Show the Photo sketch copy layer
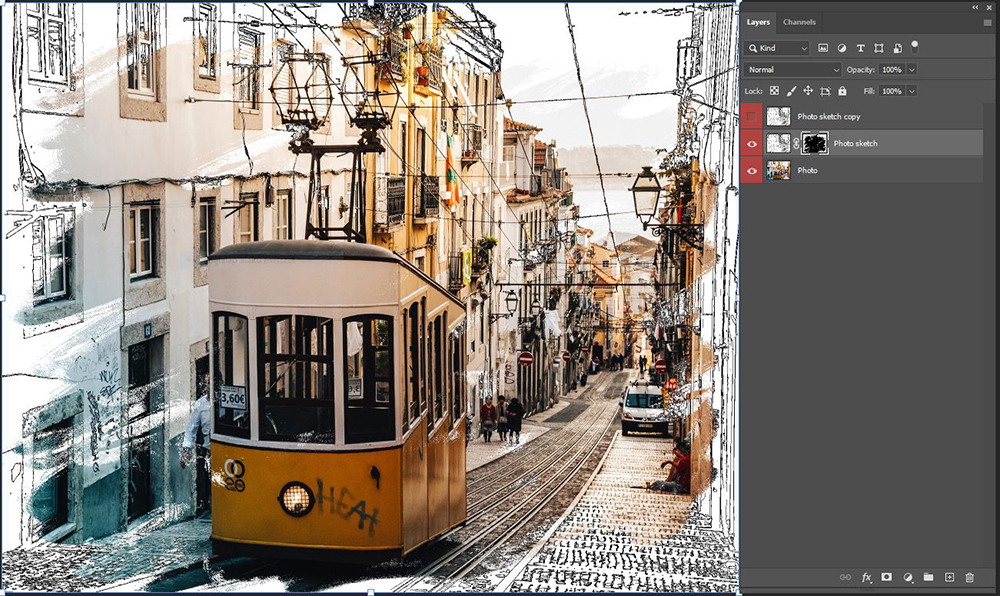Image resolution: width=1000 pixels, height=596 pixels. click(752, 117)
